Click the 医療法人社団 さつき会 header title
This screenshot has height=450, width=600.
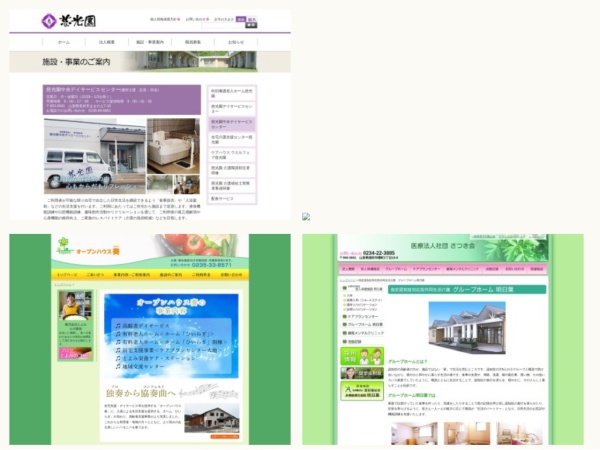coord(443,246)
